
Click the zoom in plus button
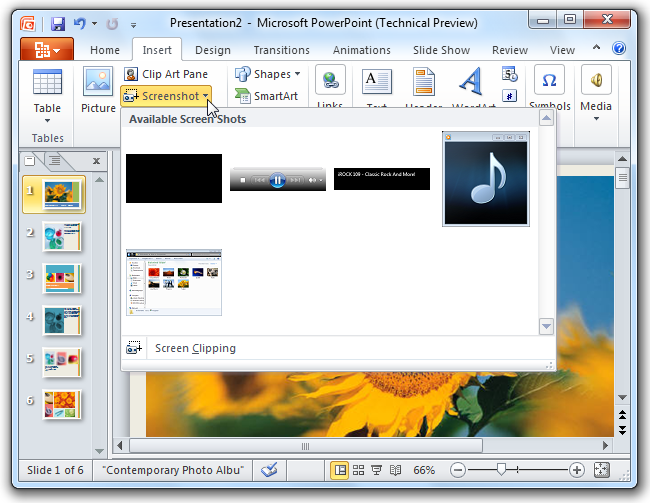click(577, 469)
